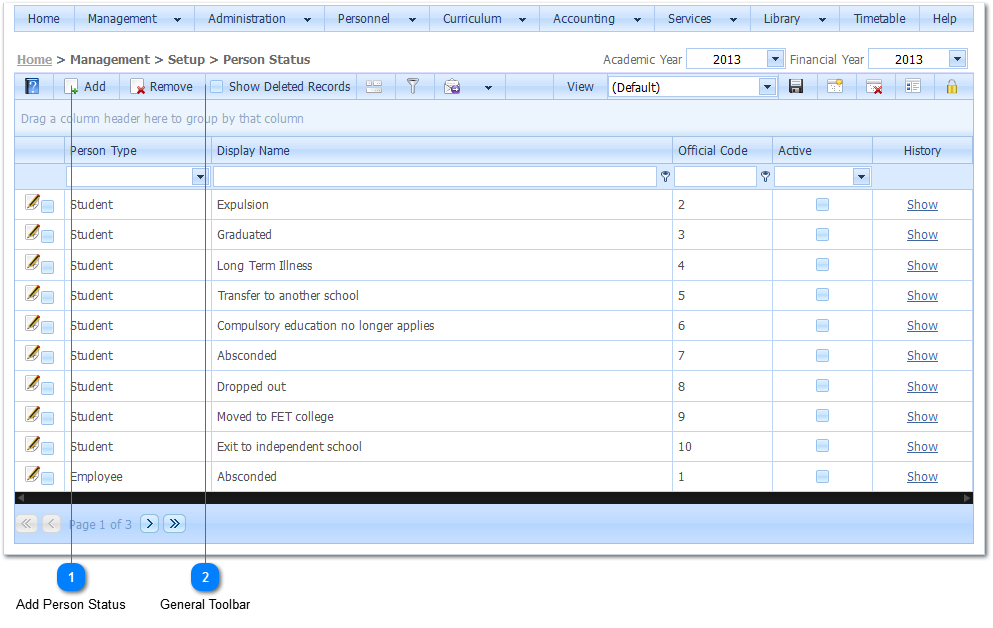Click the pencil icon for Compulsory education no longer applies

(x=32, y=323)
